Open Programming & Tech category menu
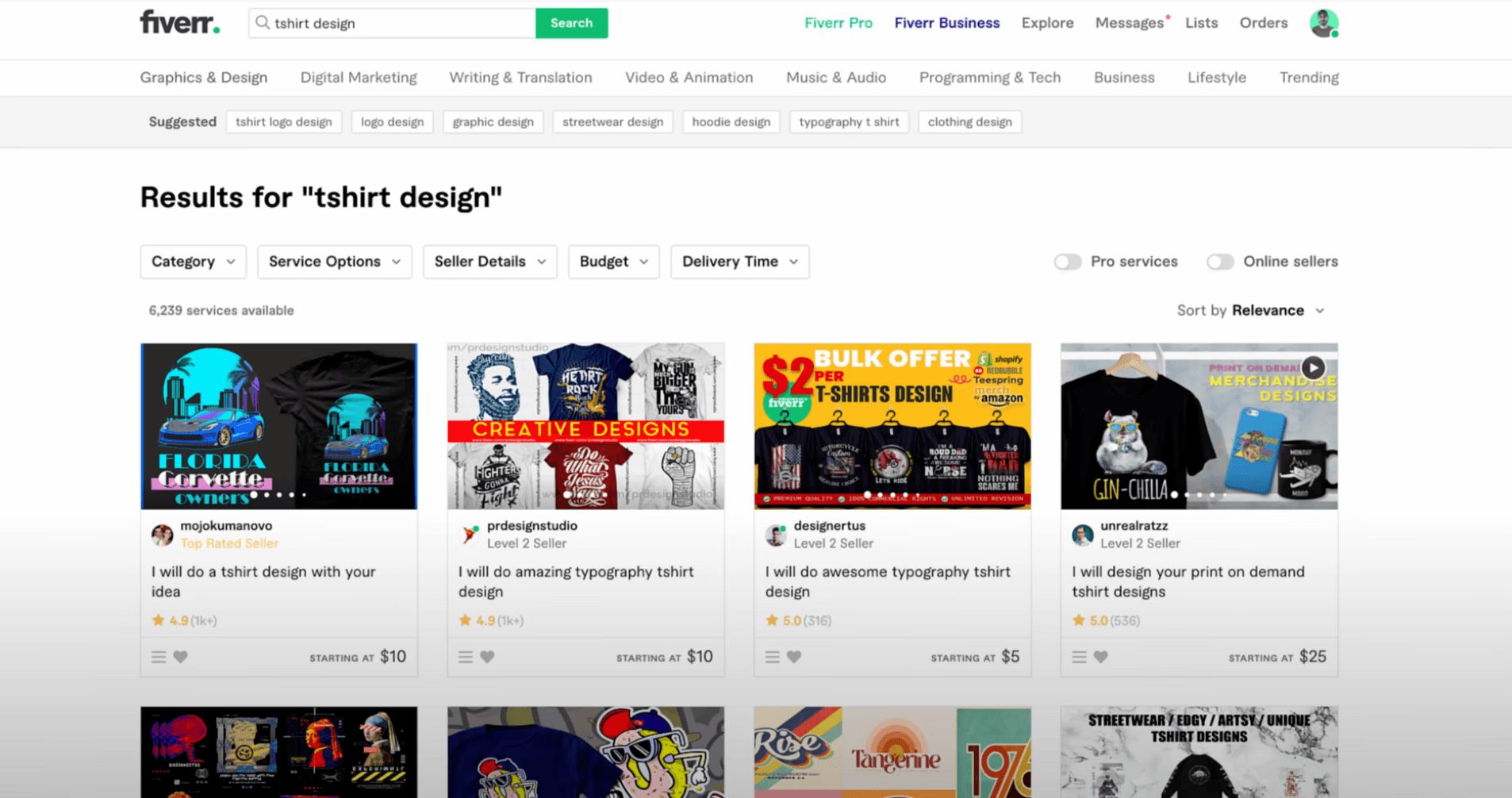Viewport: 1512px width, 798px height. point(989,78)
